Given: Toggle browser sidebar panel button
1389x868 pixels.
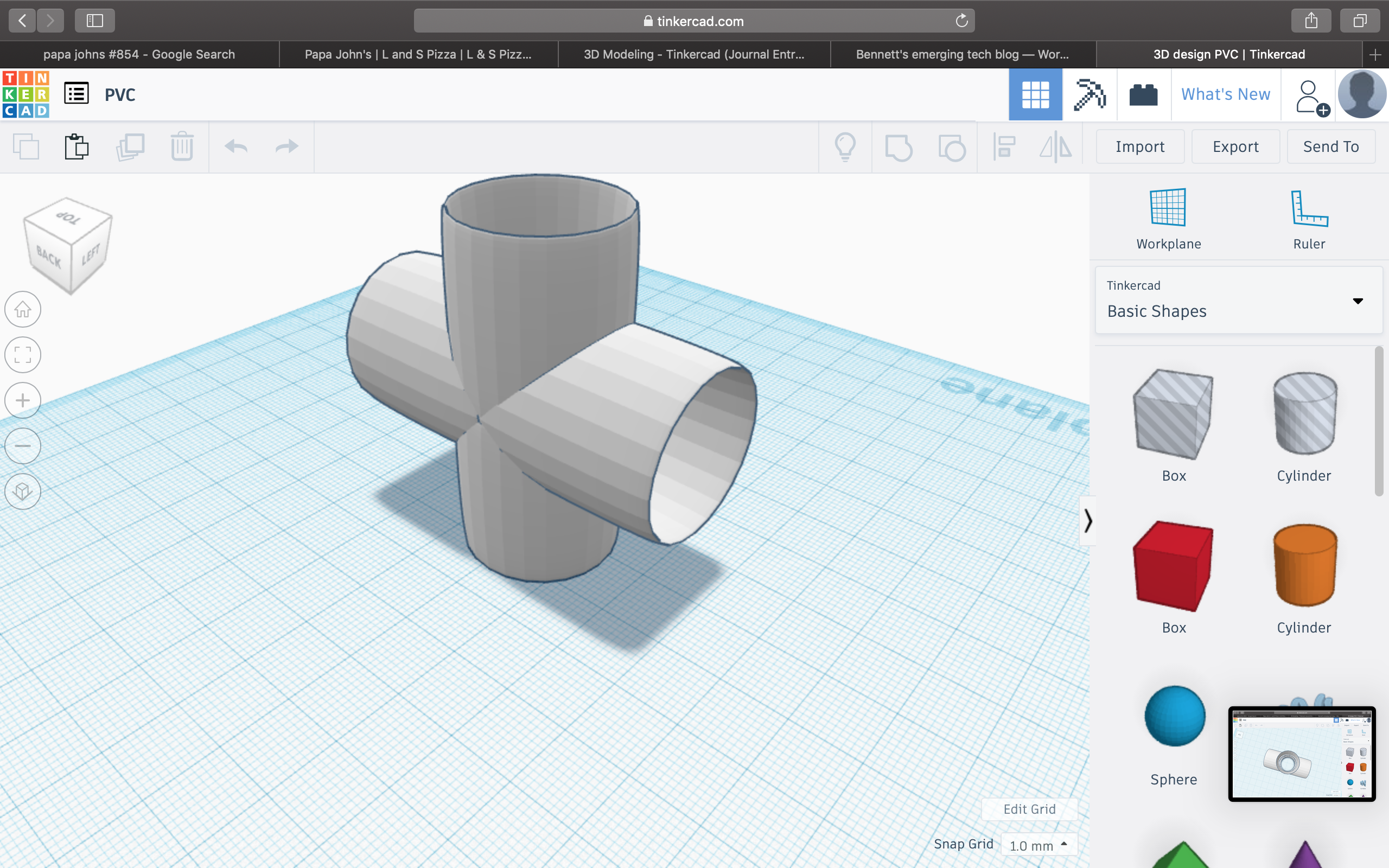Looking at the screenshot, I should [x=95, y=21].
